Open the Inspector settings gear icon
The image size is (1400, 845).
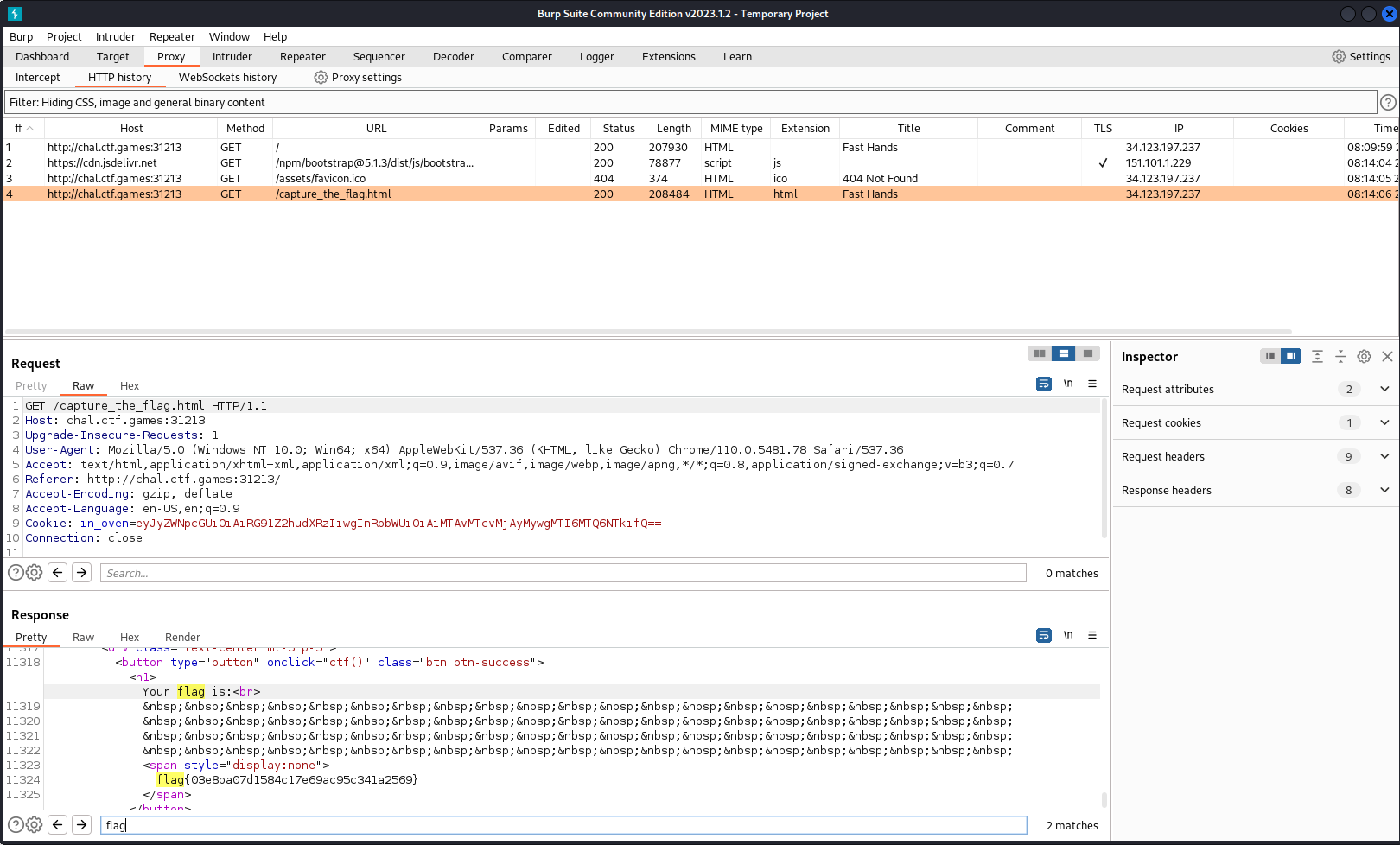(1364, 355)
